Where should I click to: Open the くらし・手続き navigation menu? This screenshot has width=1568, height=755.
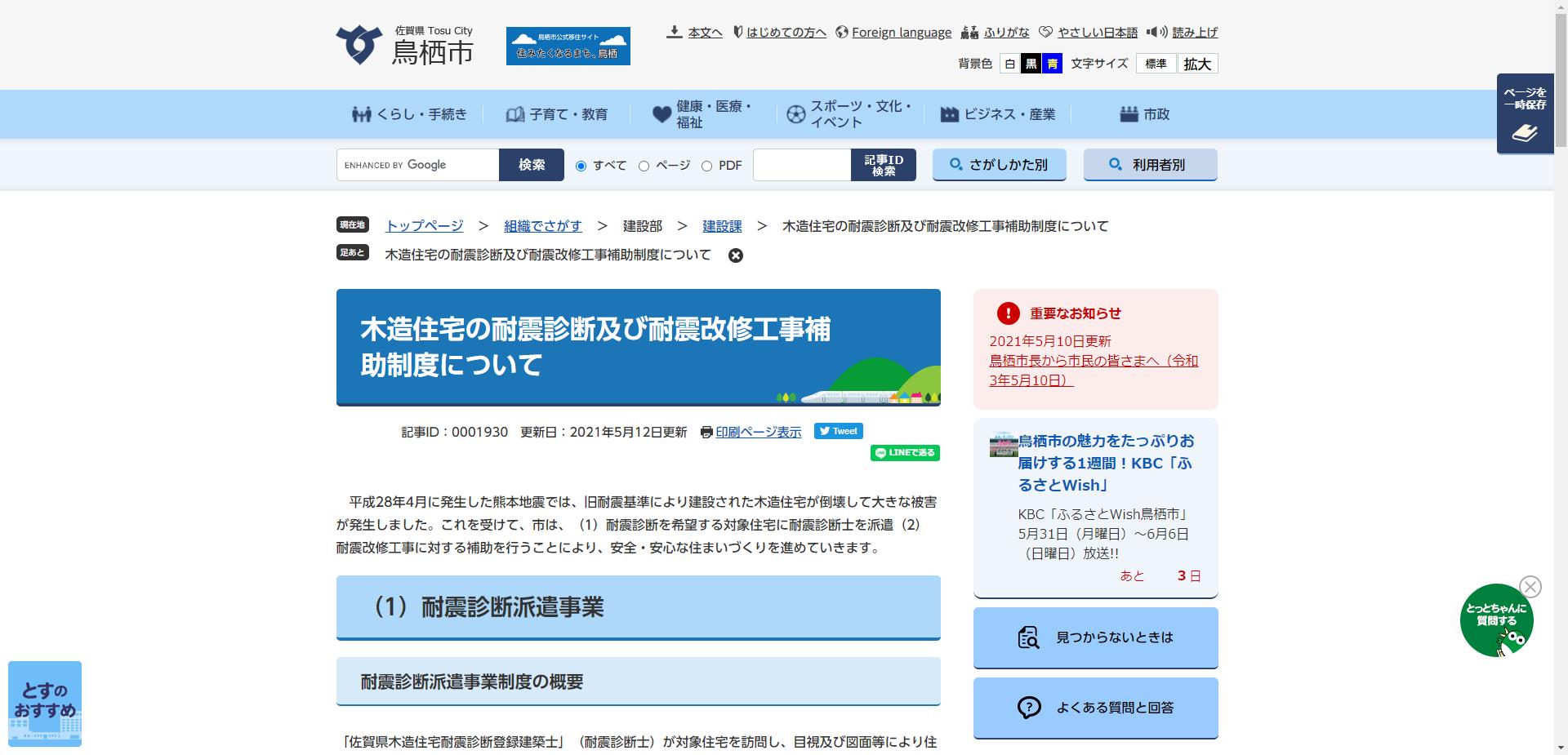411,114
